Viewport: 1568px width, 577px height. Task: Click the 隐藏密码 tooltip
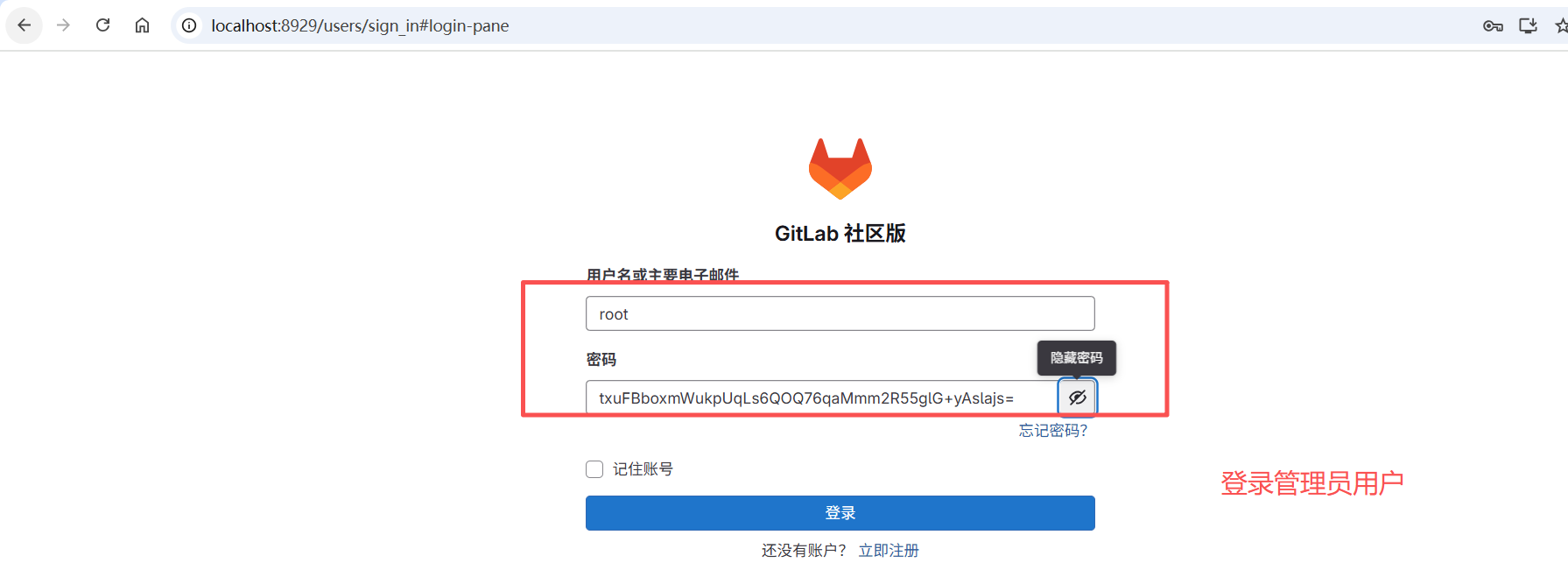click(x=1077, y=358)
